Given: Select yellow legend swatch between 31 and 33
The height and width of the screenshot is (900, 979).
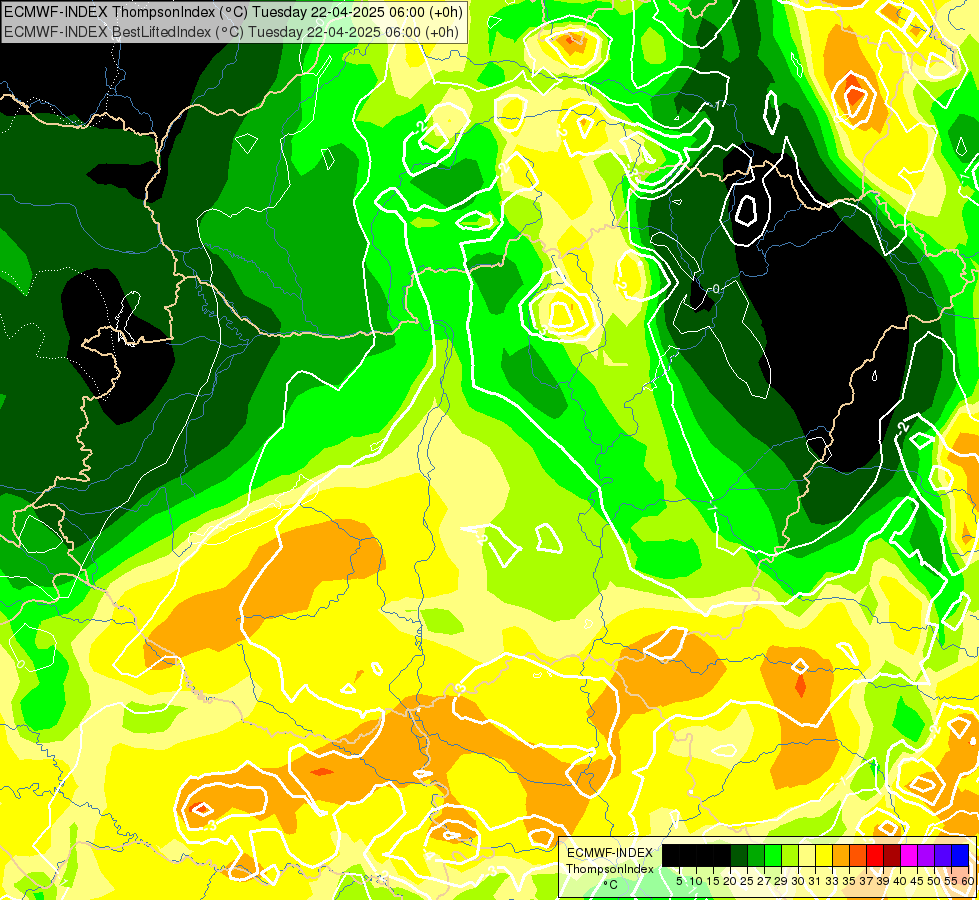Looking at the screenshot, I should tap(824, 855).
